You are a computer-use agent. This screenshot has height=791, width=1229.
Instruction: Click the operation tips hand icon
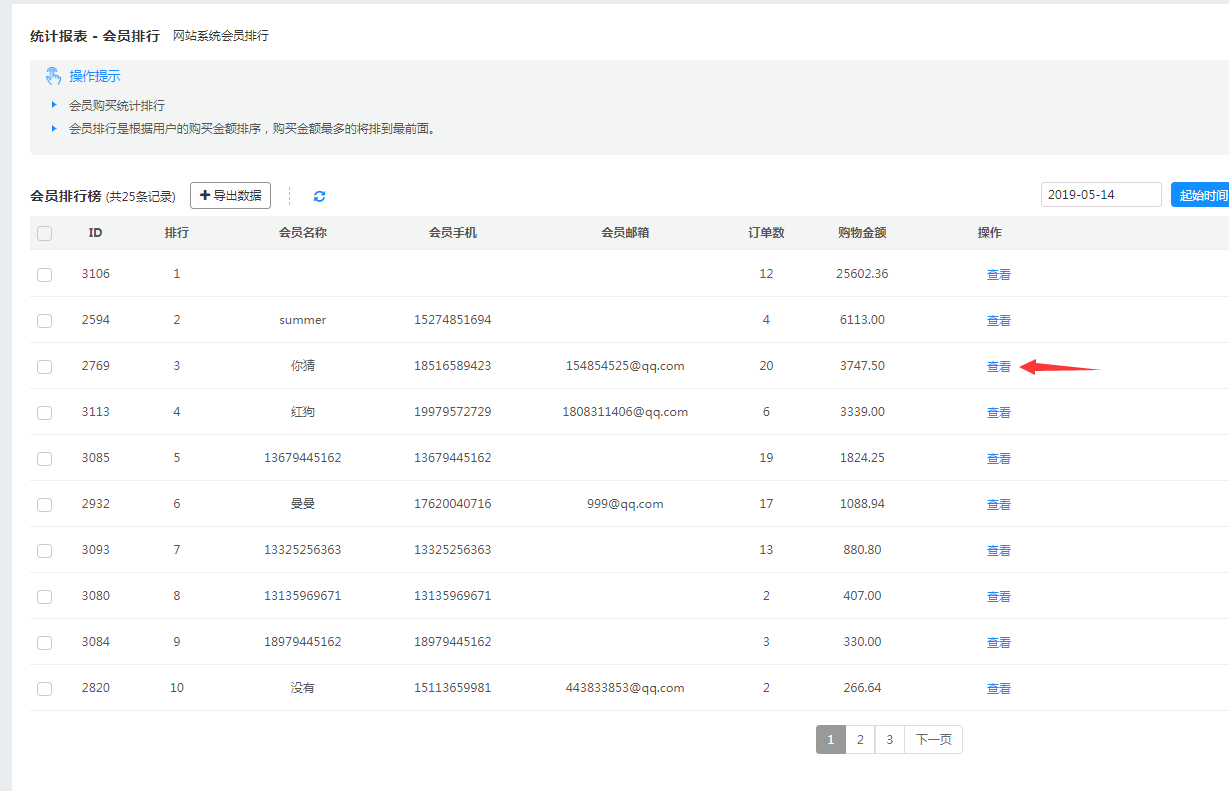[x=54, y=76]
